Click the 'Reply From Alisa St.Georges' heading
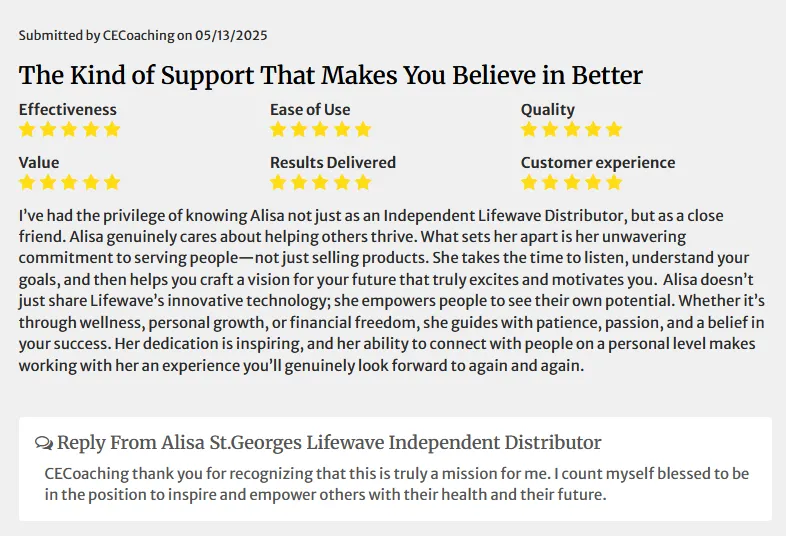Viewport: 786px width, 536px height. point(329,443)
